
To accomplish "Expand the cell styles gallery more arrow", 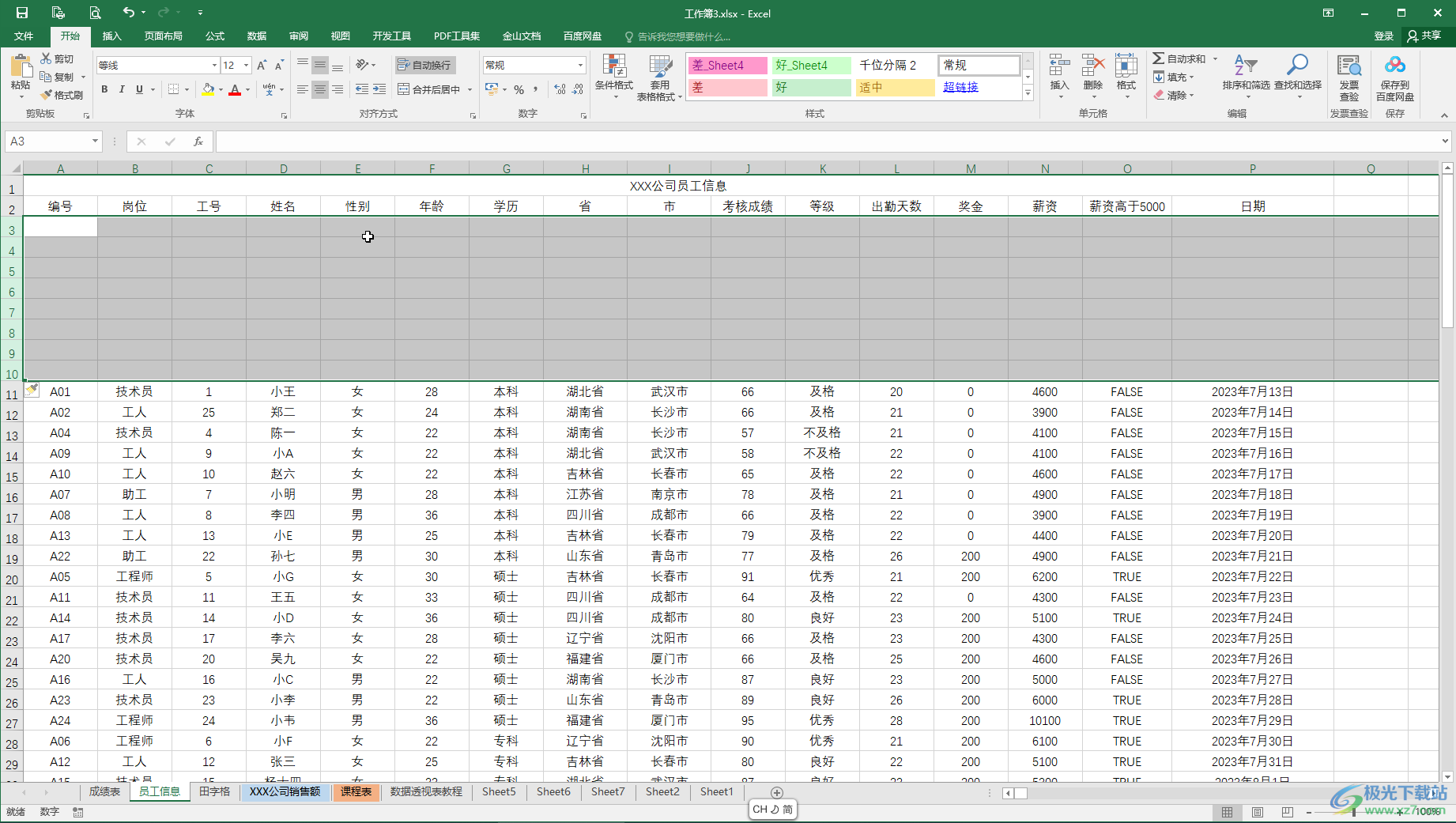I will [x=1028, y=93].
